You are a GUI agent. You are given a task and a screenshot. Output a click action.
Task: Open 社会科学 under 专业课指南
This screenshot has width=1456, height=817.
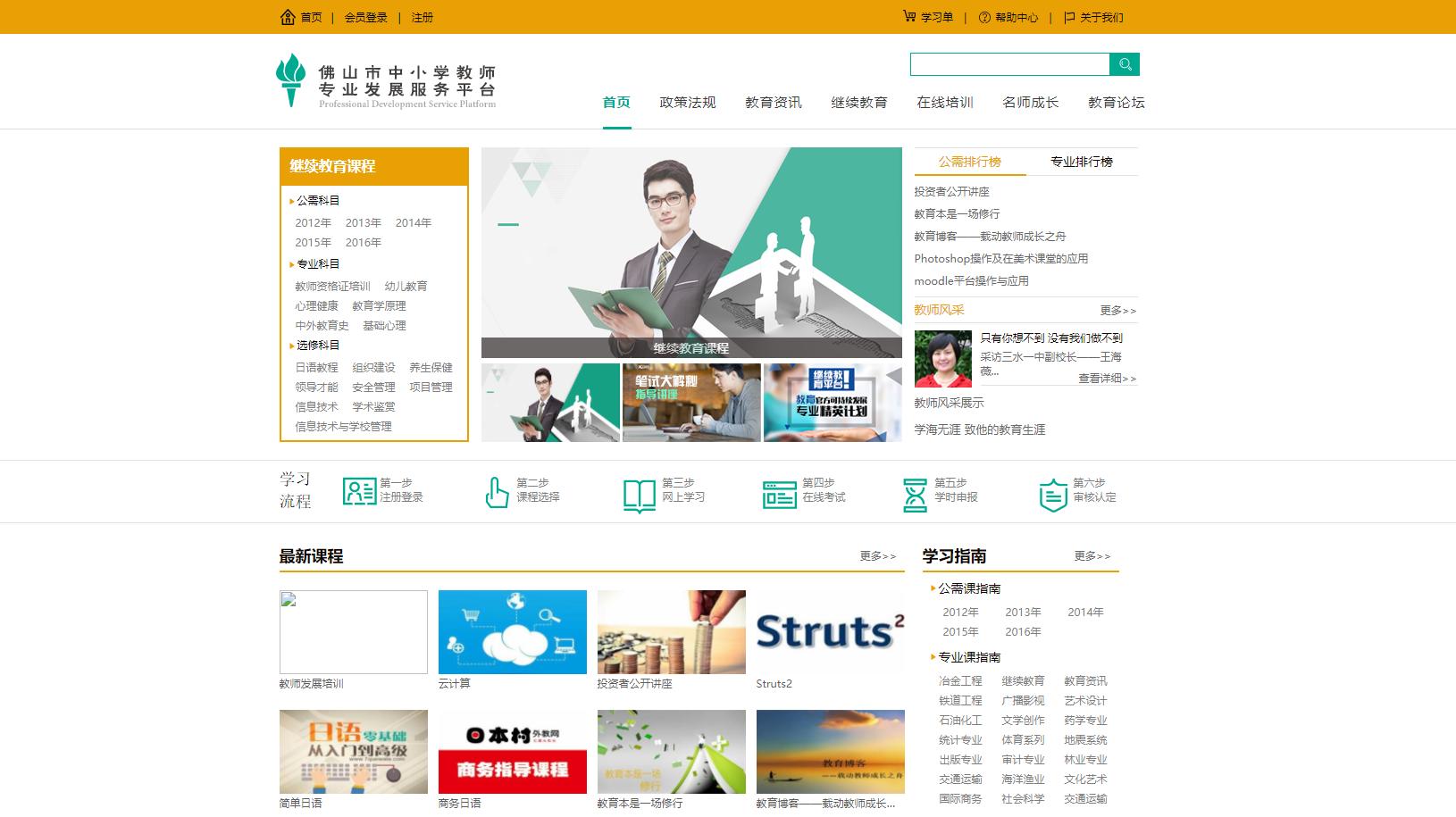point(1023,799)
